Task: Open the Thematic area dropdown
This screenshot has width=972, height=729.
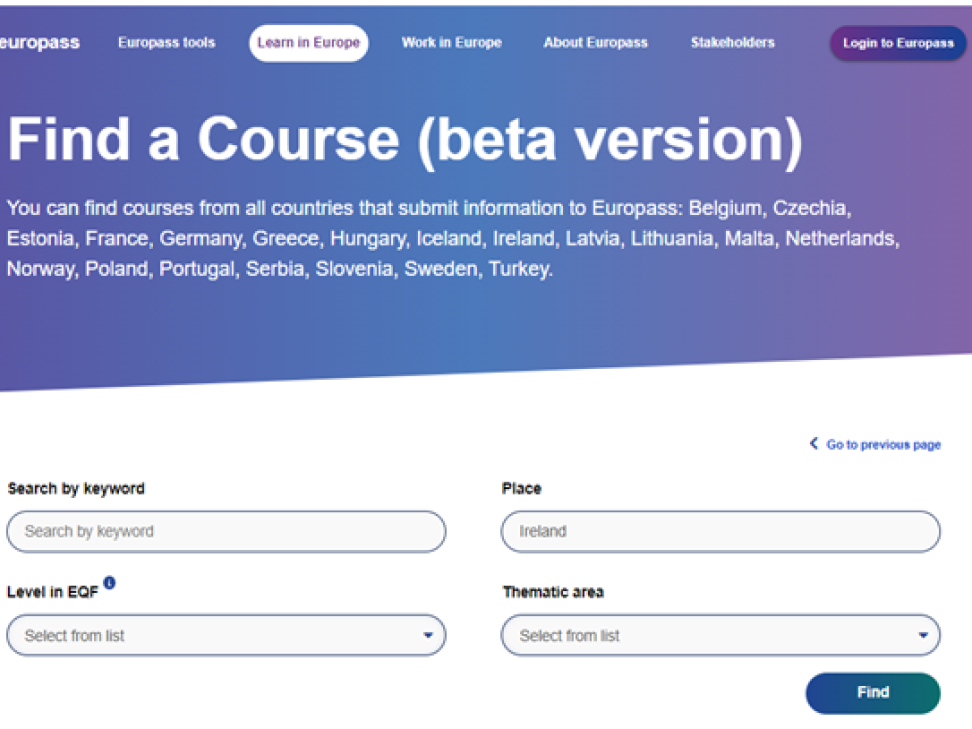Action: pyautogui.click(x=720, y=635)
